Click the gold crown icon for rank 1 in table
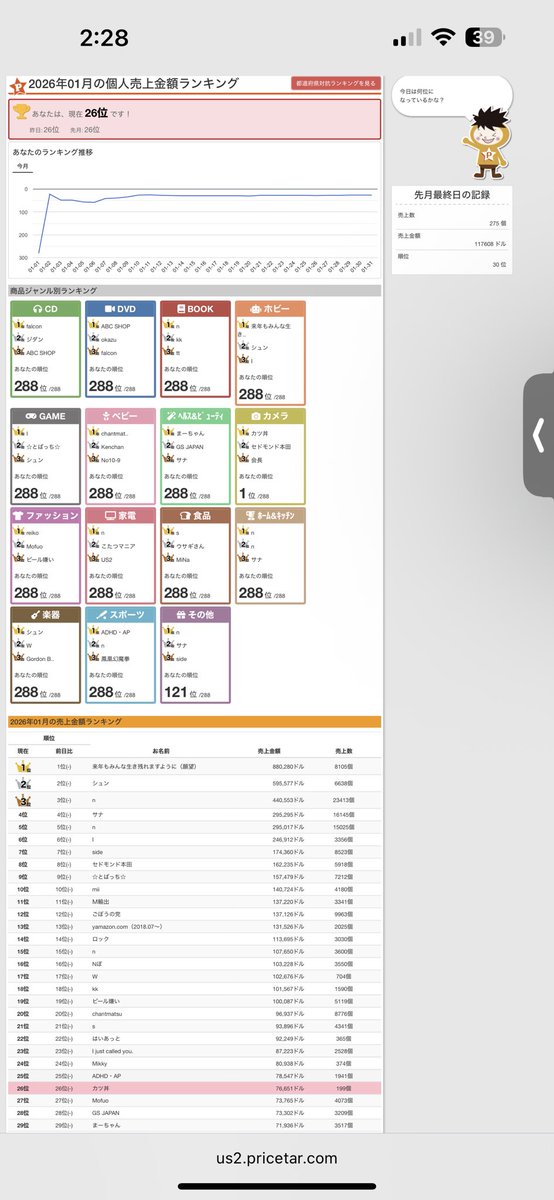Screen dimensions: 554x1200 point(24,765)
